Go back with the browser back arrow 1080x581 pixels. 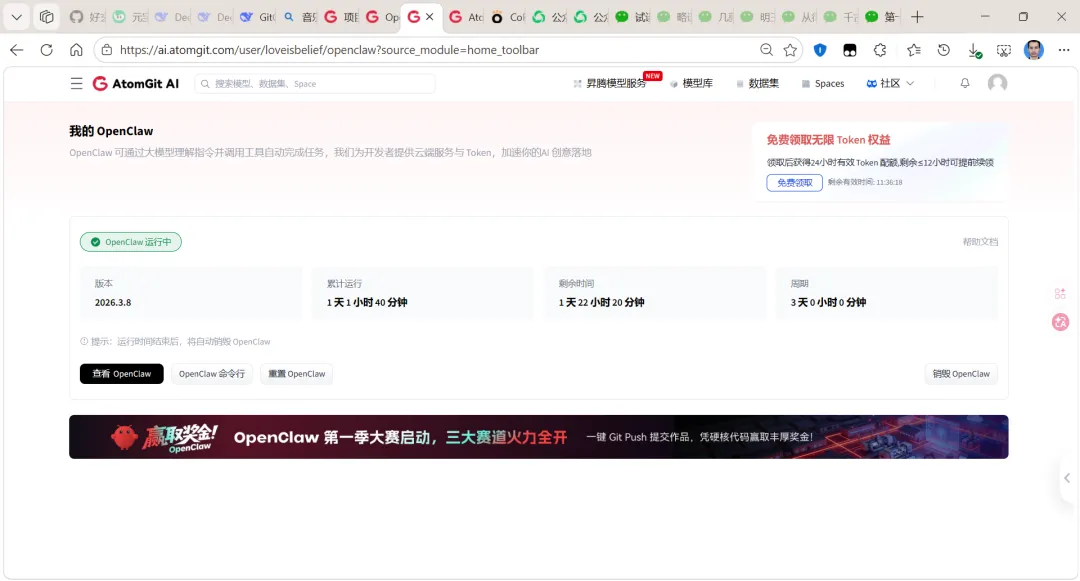17,50
